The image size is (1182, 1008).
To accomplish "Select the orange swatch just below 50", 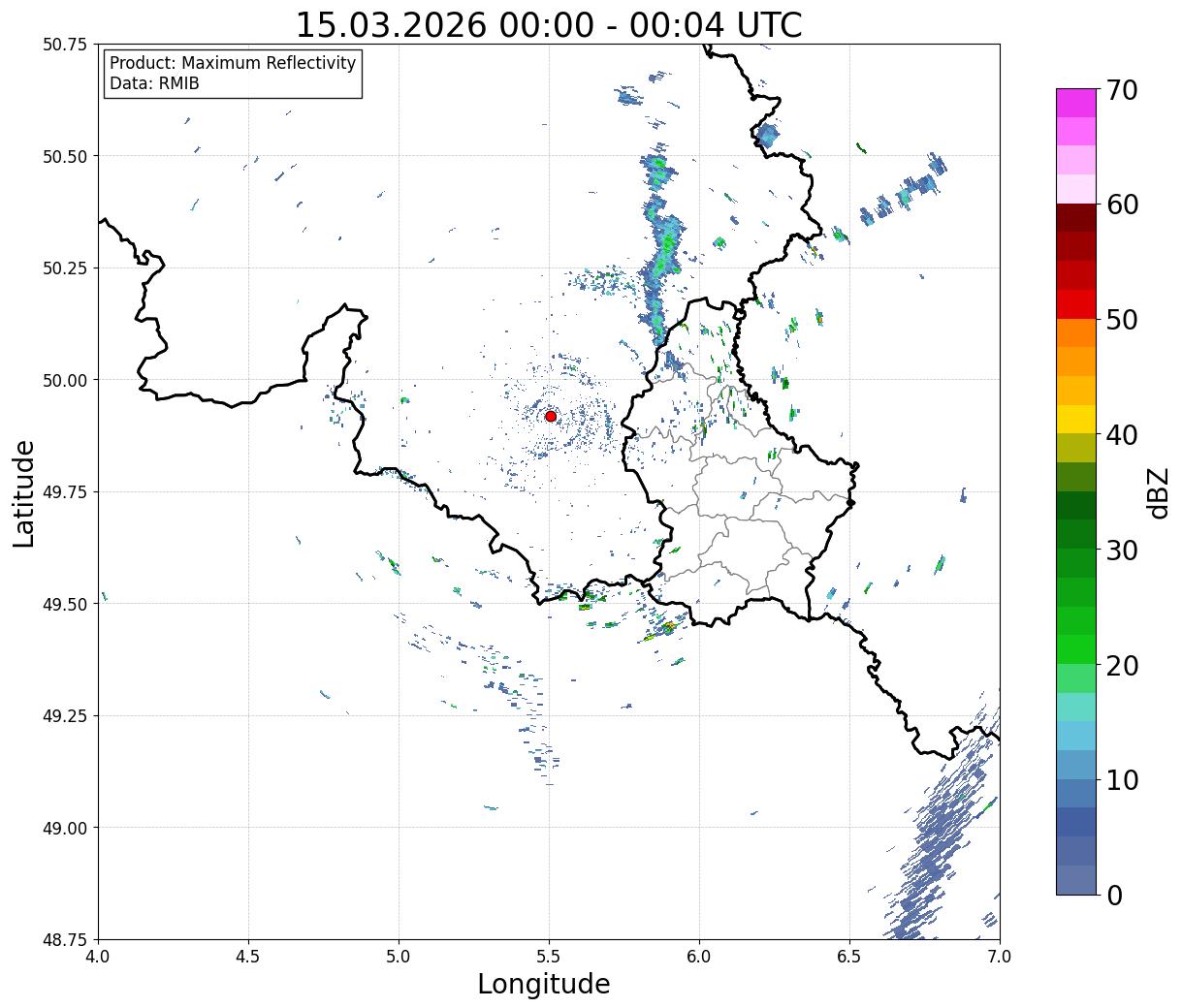I will coord(1076,332).
